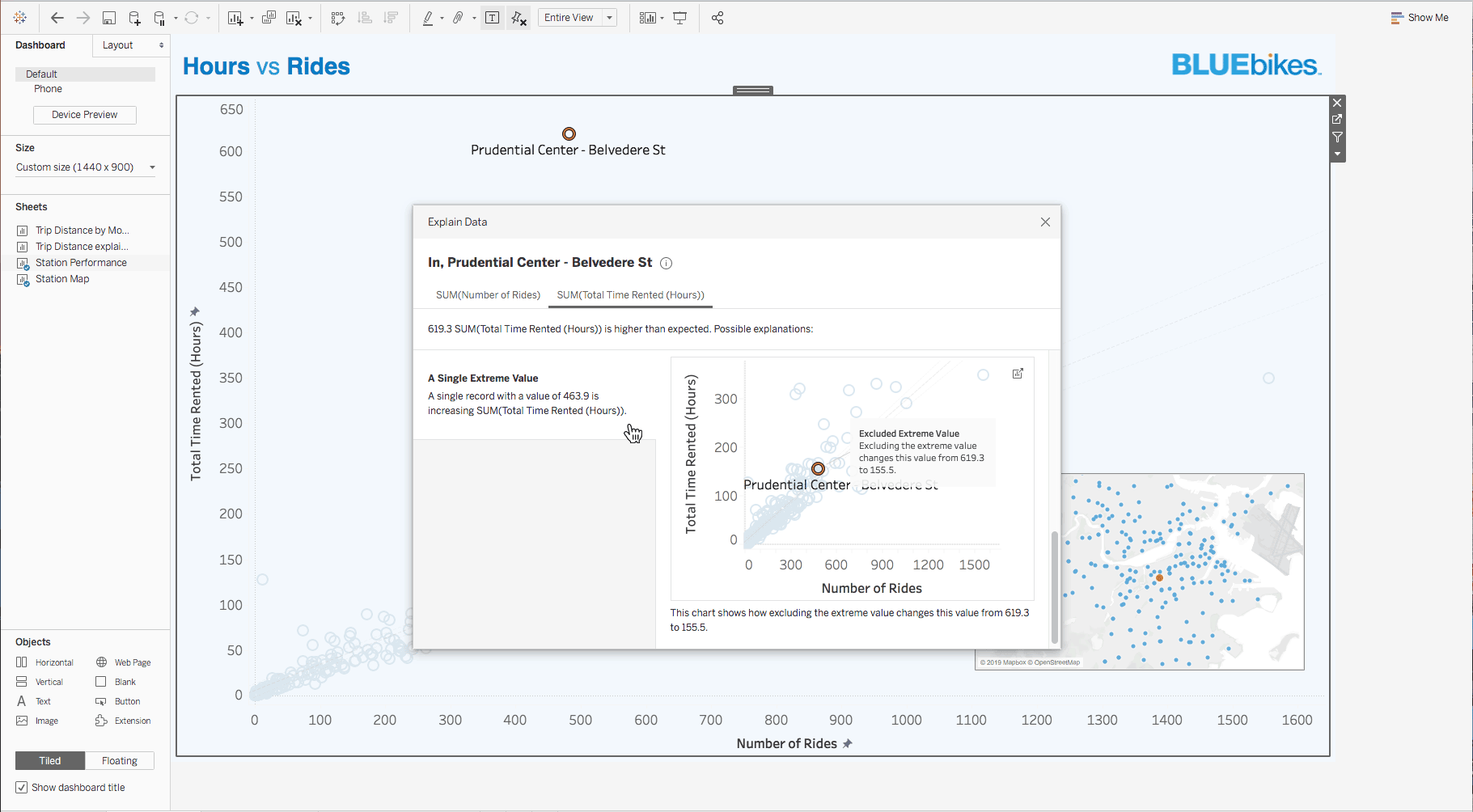The image size is (1473, 812).
Task: Click the Show Mark Labels icon
Action: [x=493, y=17]
